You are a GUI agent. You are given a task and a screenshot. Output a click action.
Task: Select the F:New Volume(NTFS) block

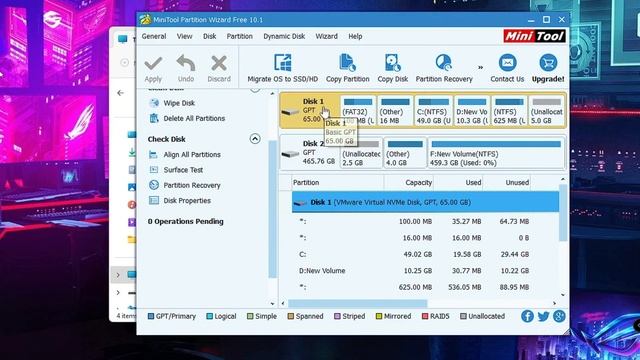point(496,153)
